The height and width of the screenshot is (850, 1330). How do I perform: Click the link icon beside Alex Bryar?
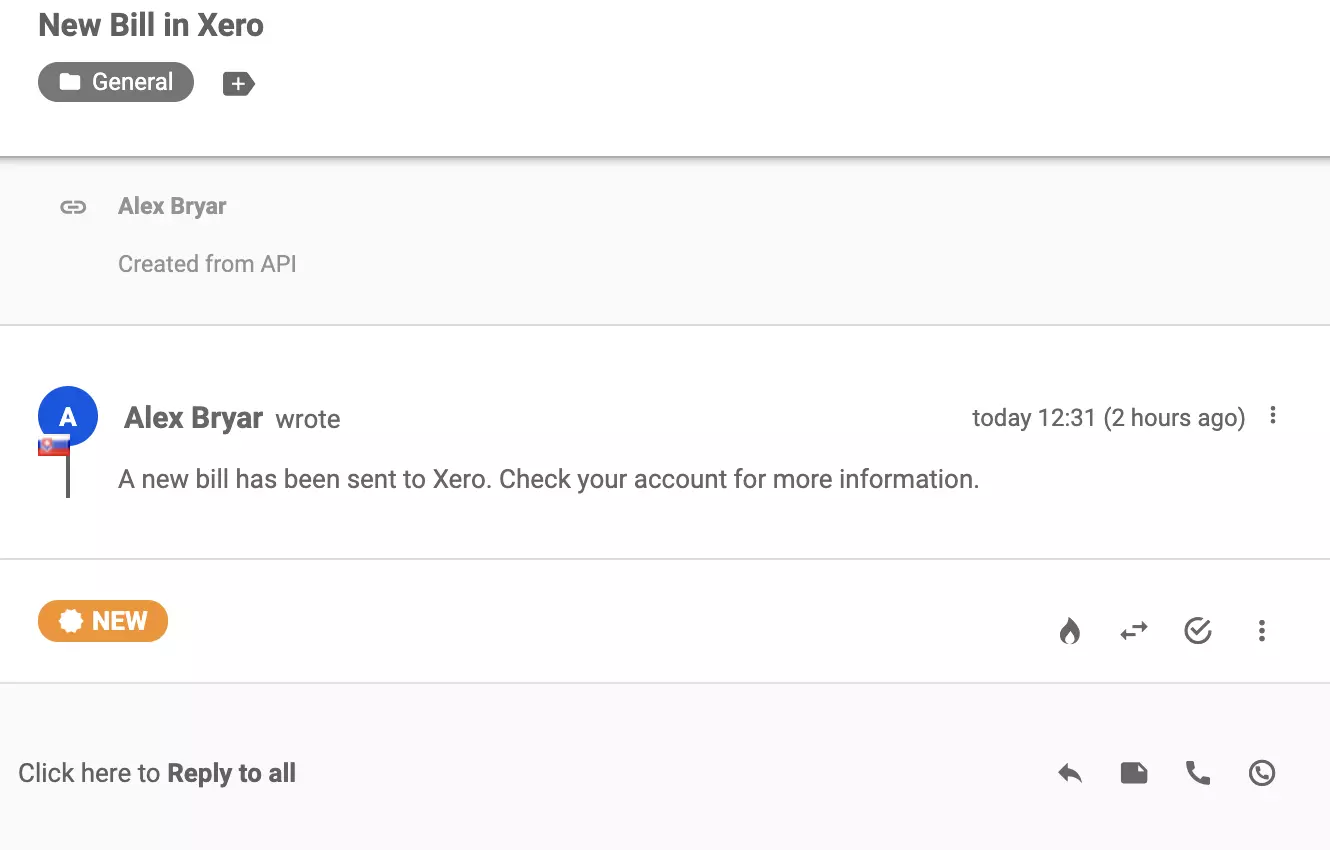click(73, 207)
